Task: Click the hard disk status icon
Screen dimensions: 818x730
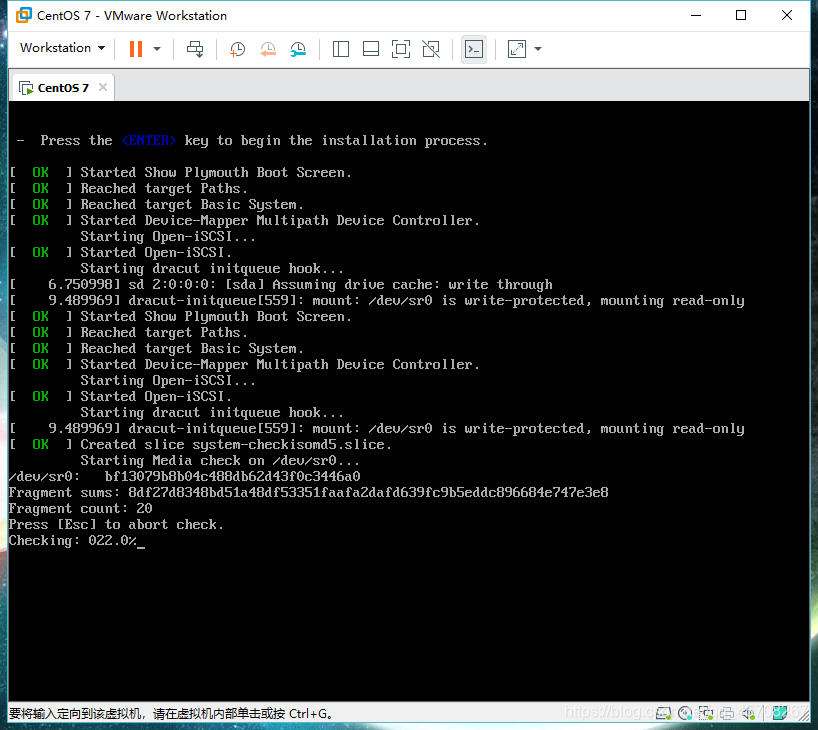Action: 663,713
